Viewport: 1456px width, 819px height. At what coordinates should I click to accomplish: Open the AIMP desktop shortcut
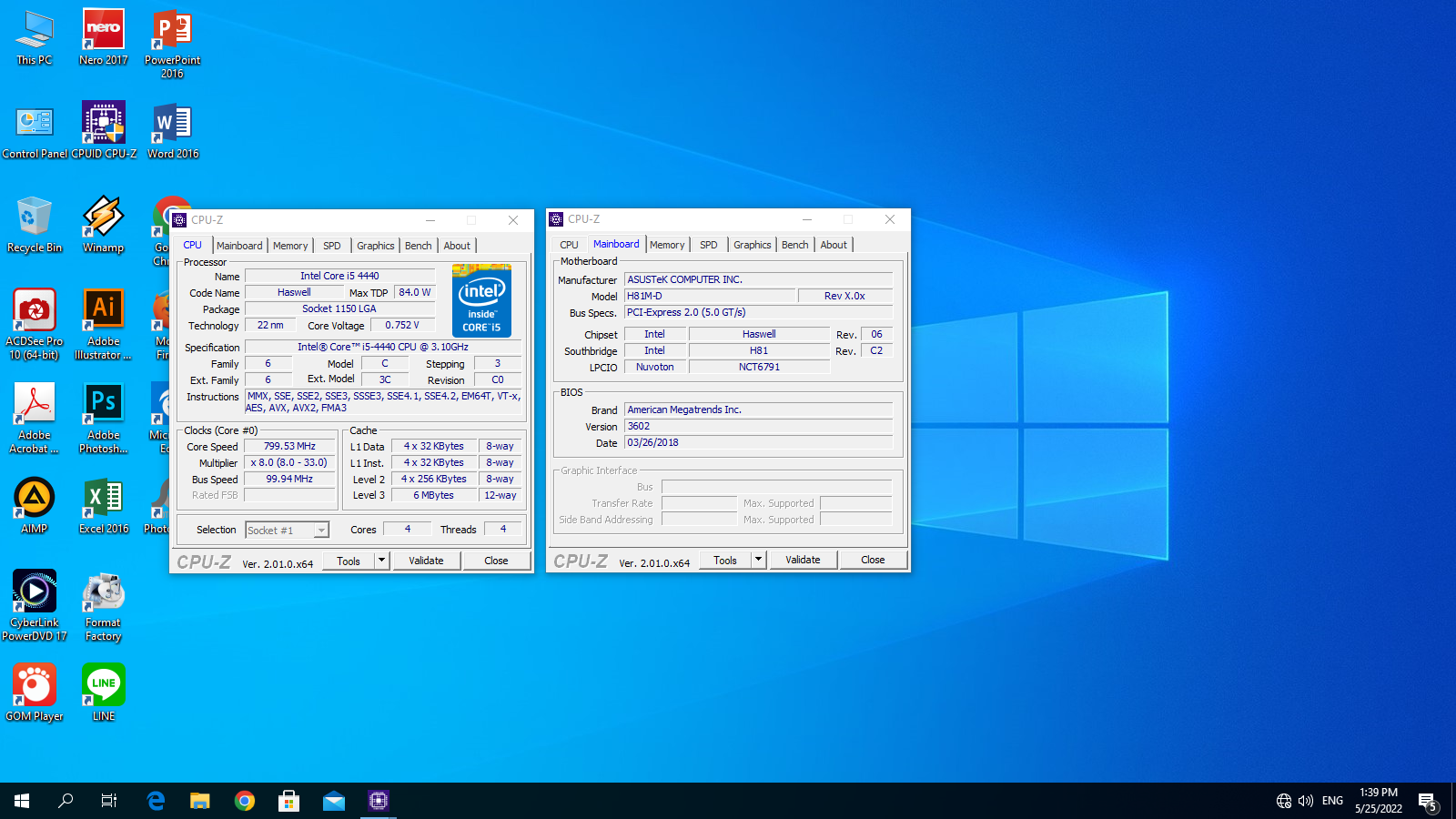35,506
